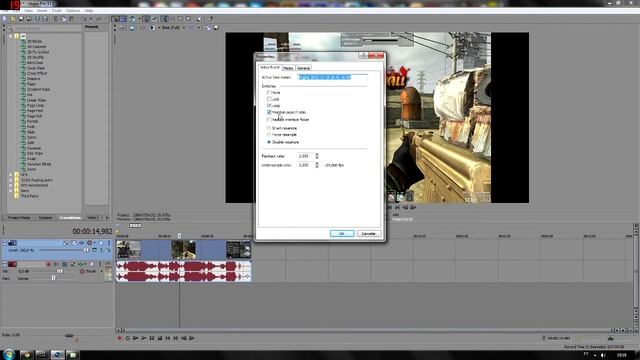Screen dimensions: 640x360
Task: Expand the GPU Accelerated folder
Action: click(11, 185)
